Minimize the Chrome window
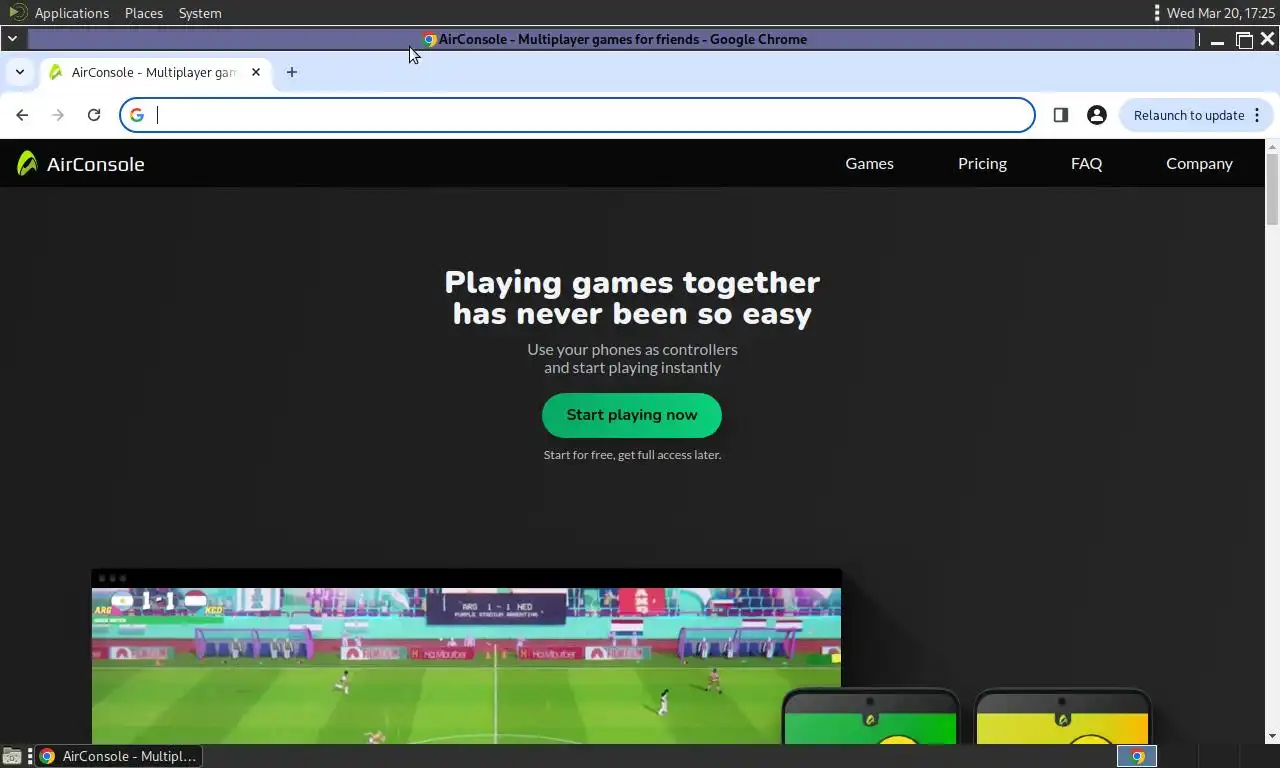1280x768 pixels. coord(1217,40)
